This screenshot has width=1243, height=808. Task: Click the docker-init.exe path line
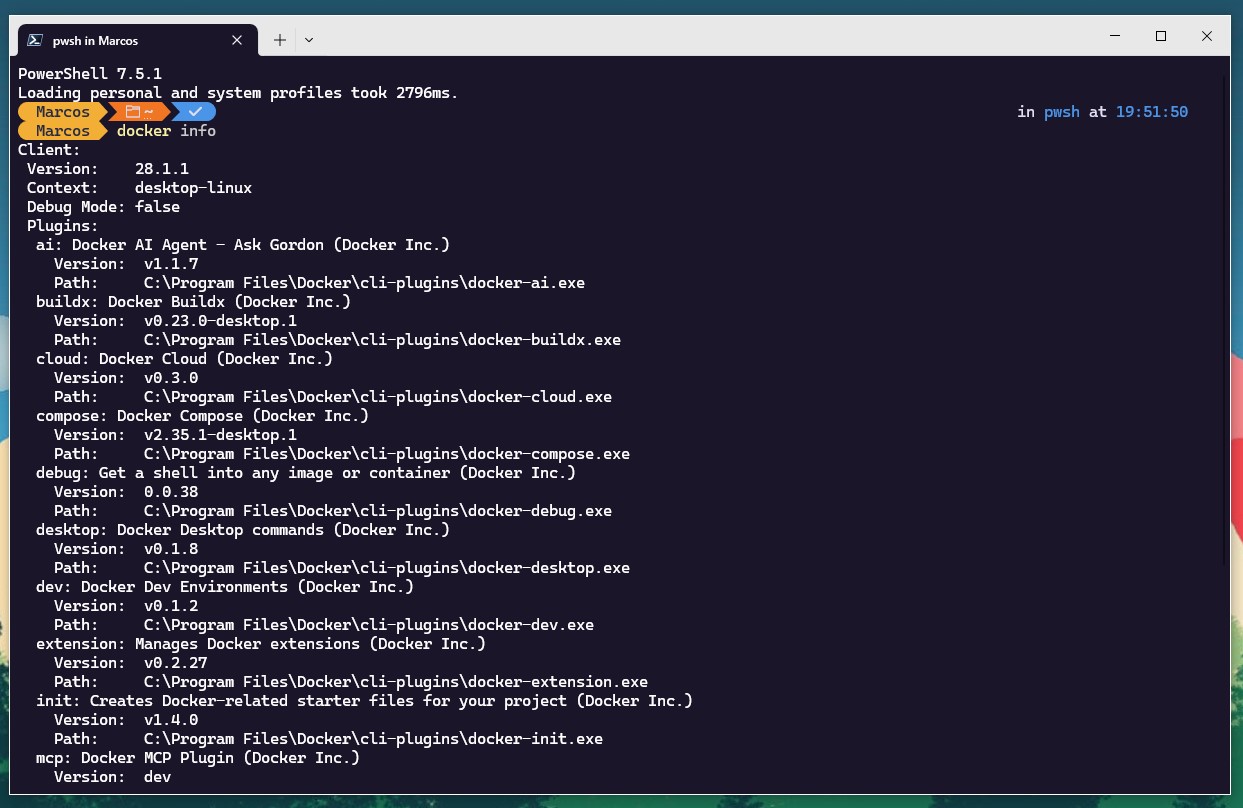pos(328,739)
